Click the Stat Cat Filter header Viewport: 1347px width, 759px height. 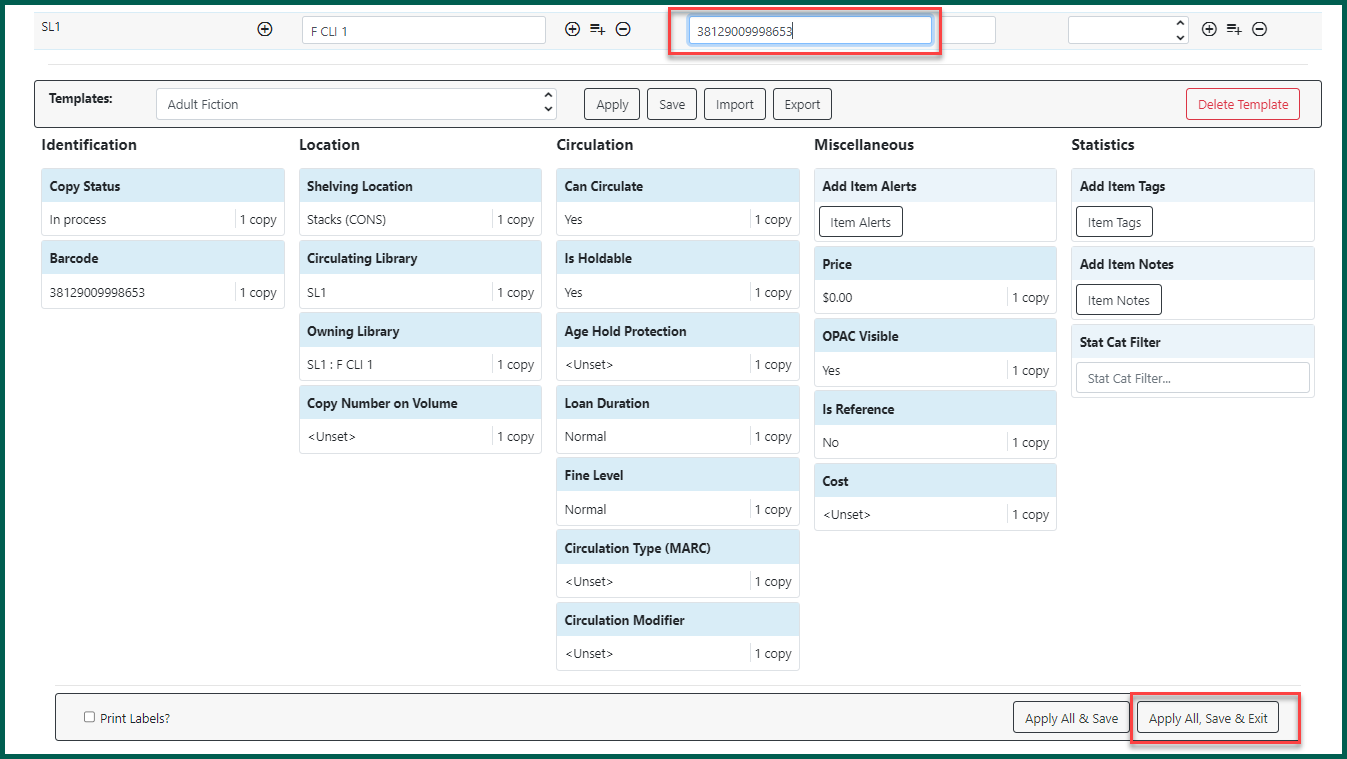(x=1192, y=342)
